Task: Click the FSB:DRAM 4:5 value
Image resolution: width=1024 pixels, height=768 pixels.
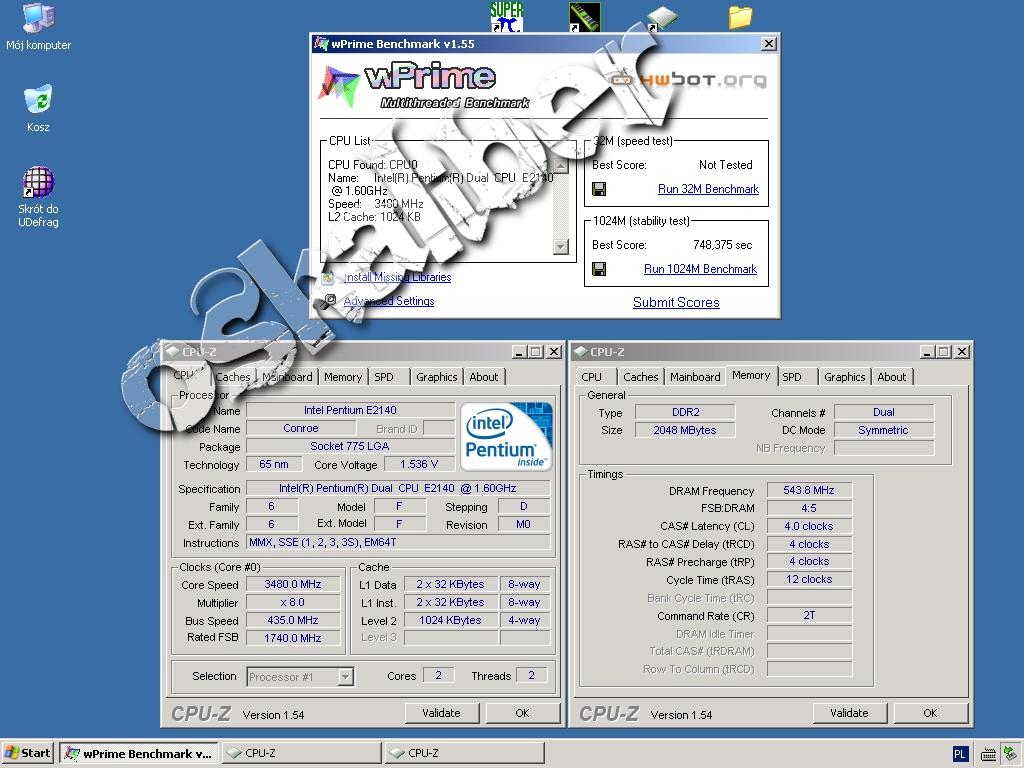Action: (x=808, y=508)
